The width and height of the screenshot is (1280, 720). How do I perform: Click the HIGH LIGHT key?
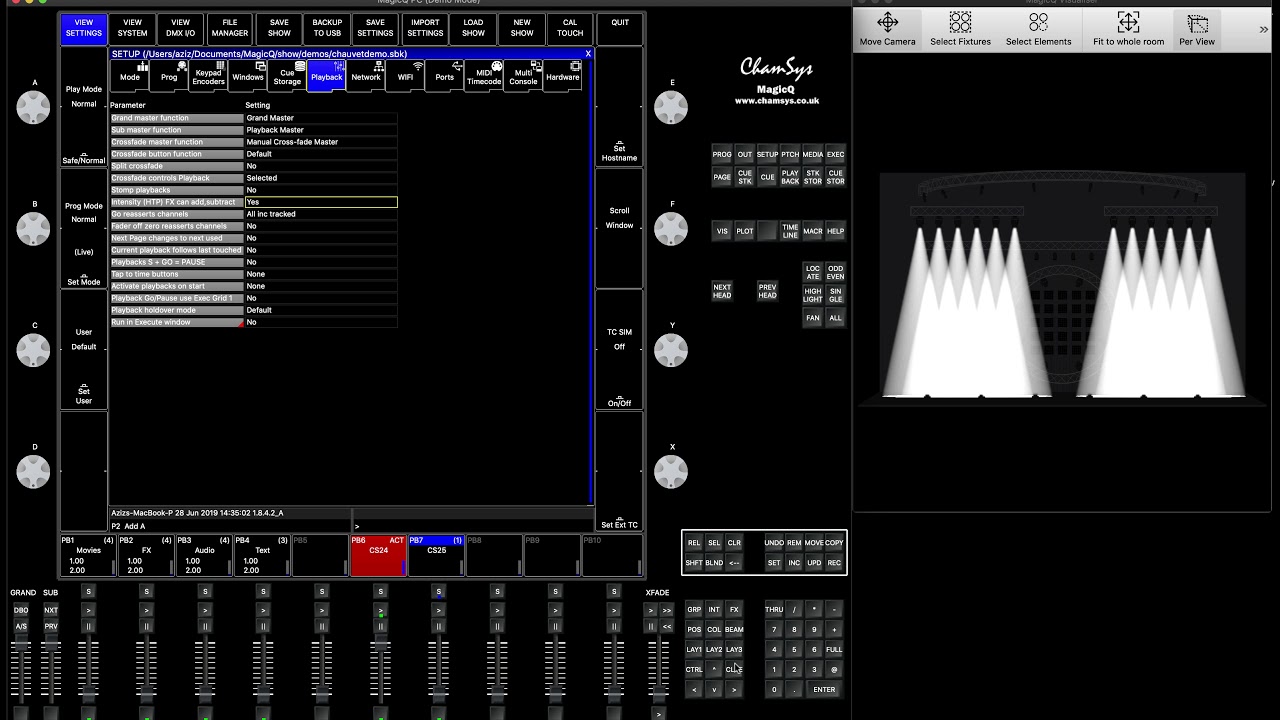[812, 295]
